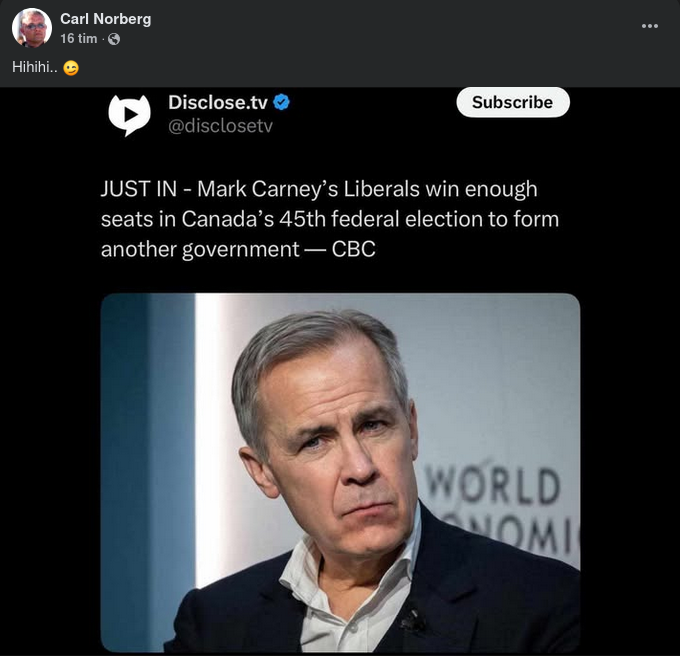Open the portrait photo in the tweet
680x656 pixels.
340,472
